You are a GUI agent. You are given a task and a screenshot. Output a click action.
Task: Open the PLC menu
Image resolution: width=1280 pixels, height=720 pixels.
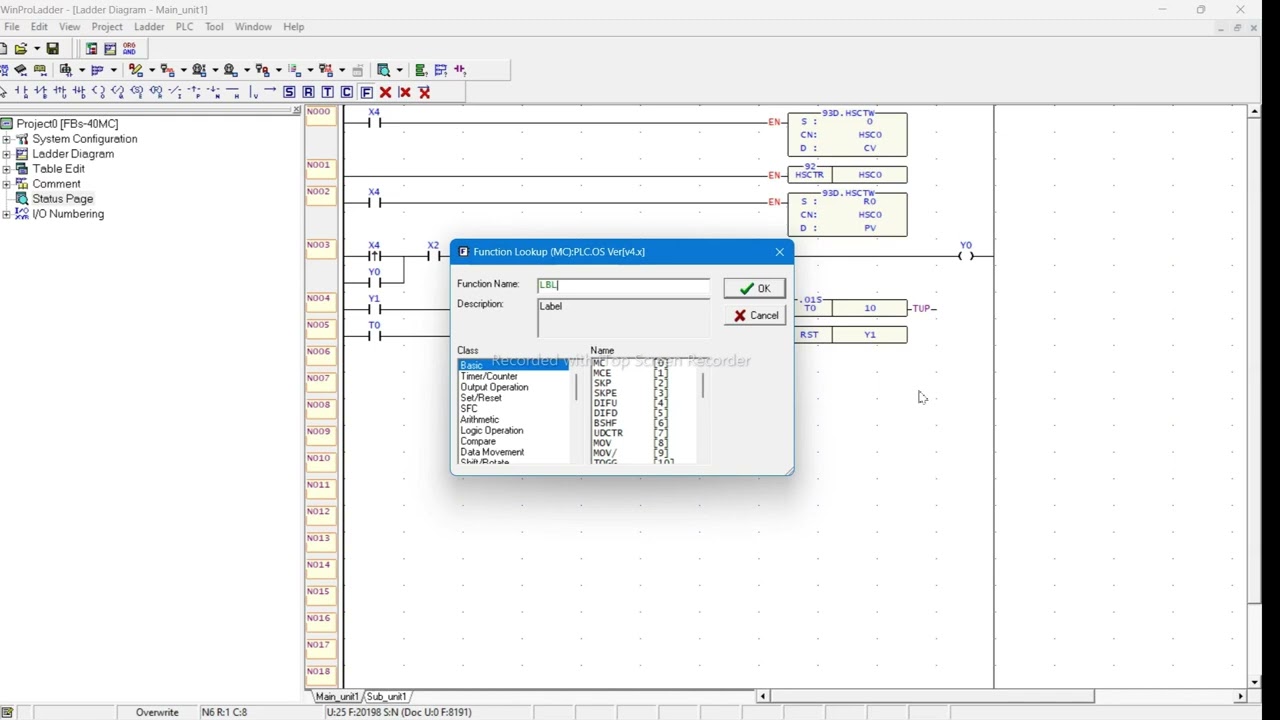tap(185, 27)
